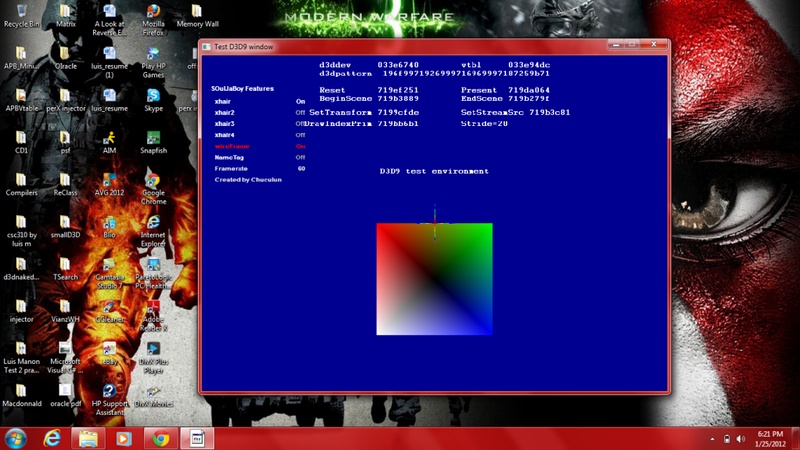This screenshot has height=450, width=800.
Task: Open the volume control in tray
Action: click(741, 439)
